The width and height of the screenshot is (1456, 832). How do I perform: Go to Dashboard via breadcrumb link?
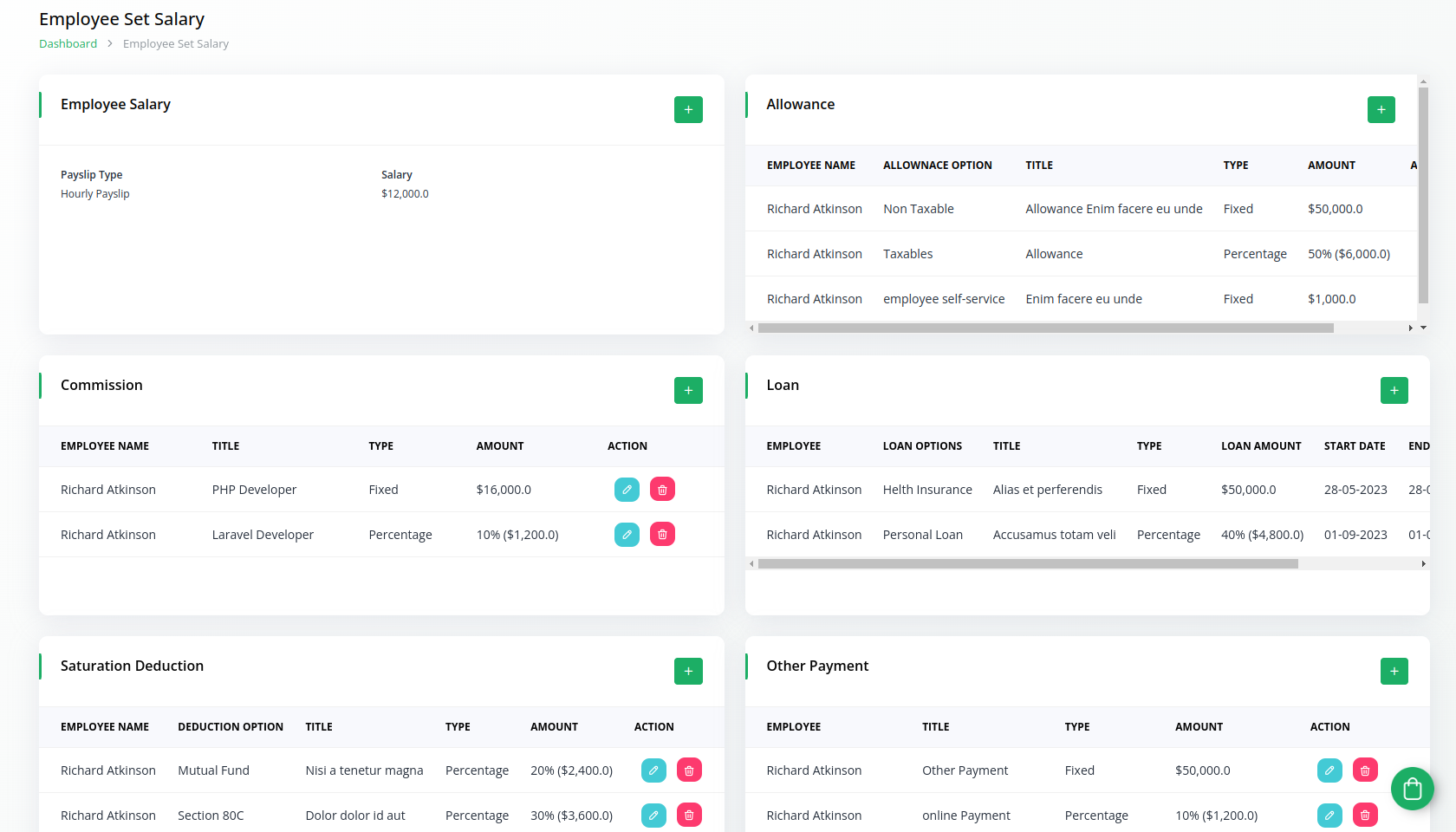68,44
